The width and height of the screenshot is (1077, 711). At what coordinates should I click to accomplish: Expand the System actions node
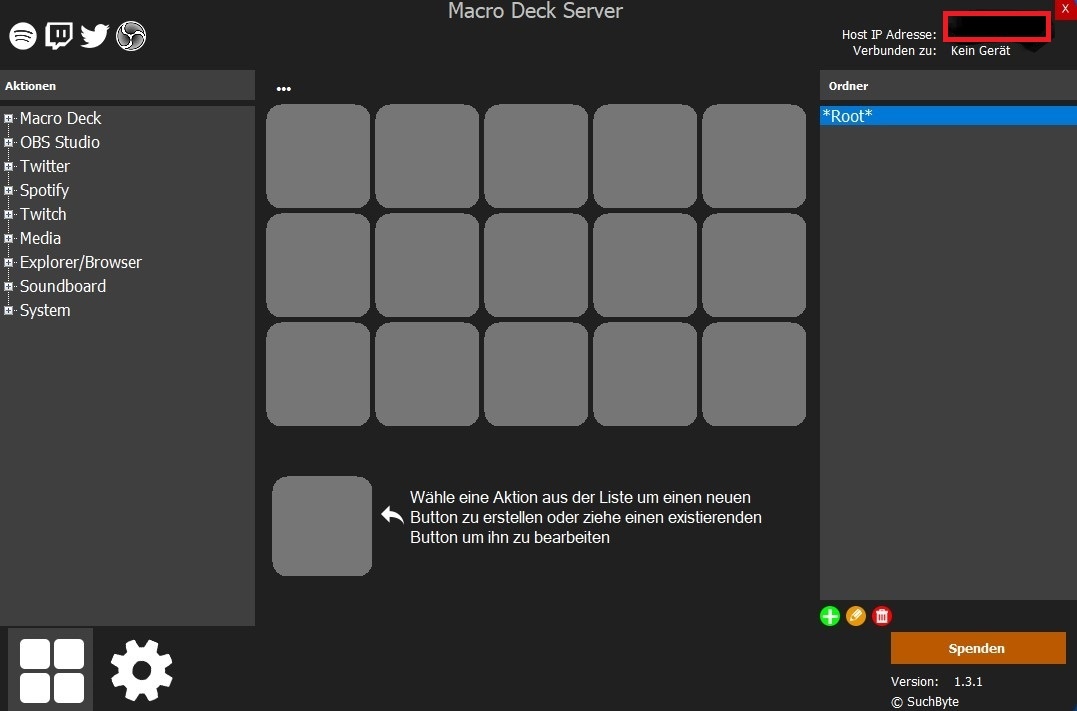(x=8, y=311)
